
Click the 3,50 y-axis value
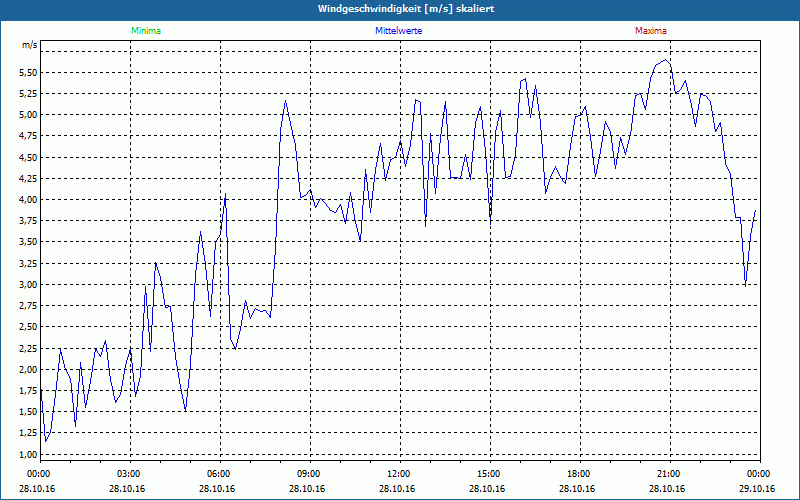click(29, 242)
